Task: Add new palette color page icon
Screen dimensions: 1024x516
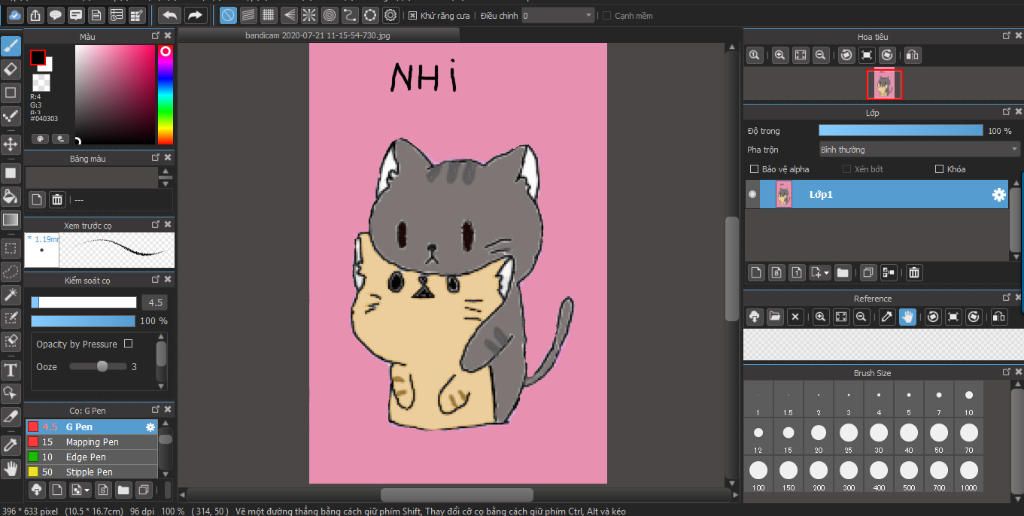Action: (37, 199)
